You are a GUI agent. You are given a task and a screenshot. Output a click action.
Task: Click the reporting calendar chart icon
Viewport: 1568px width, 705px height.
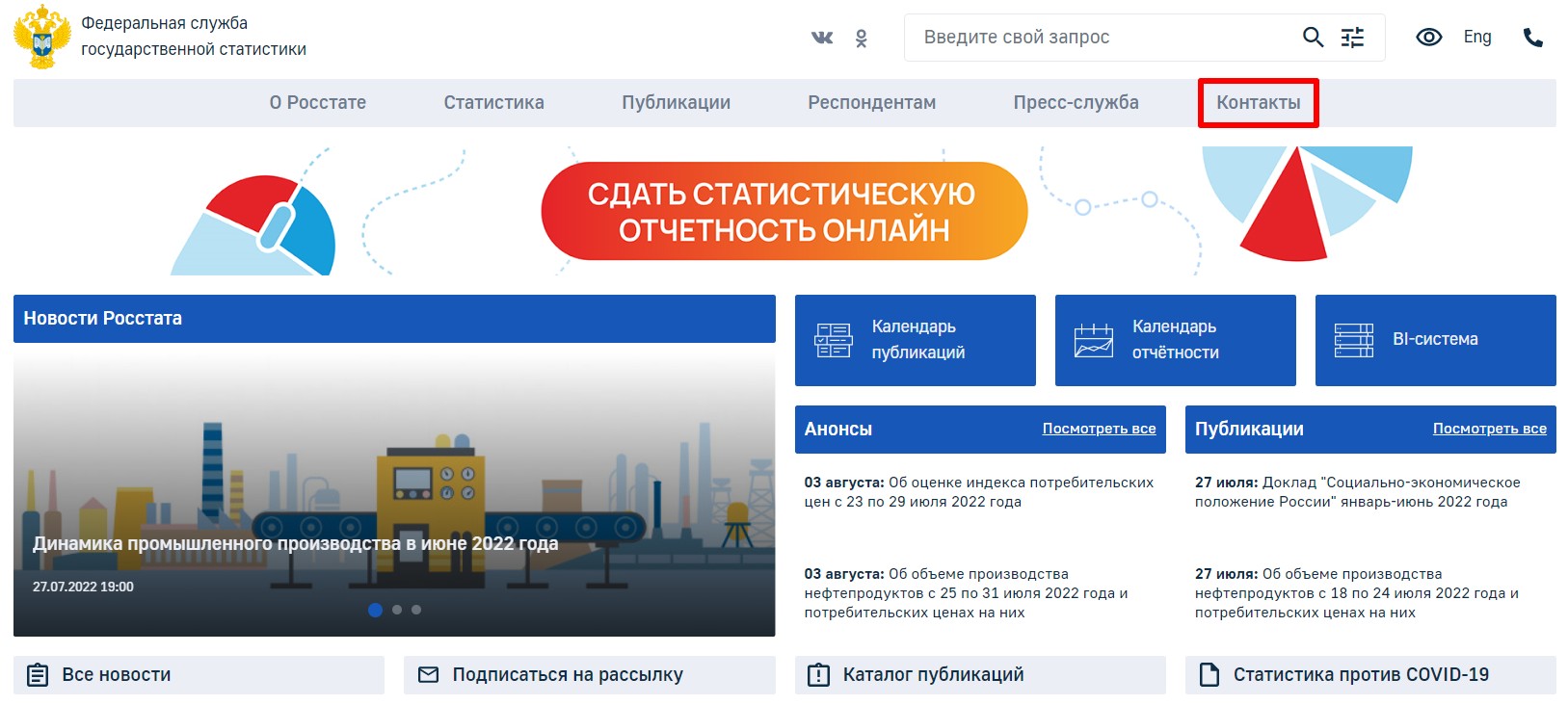pyautogui.click(x=1094, y=340)
